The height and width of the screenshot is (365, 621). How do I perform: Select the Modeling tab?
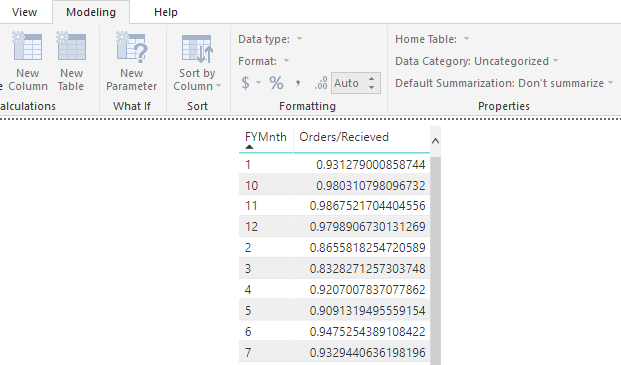(x=91, y=12)
